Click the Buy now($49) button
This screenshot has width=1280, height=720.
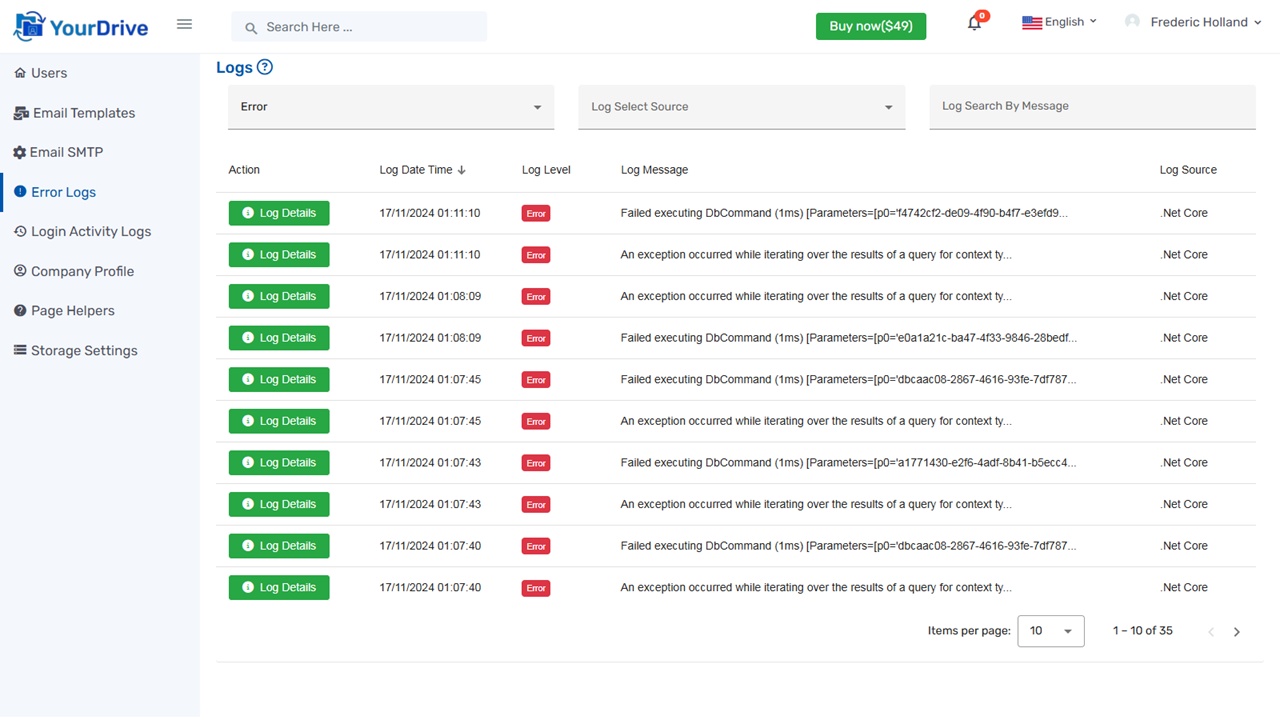tap(870, 26)
